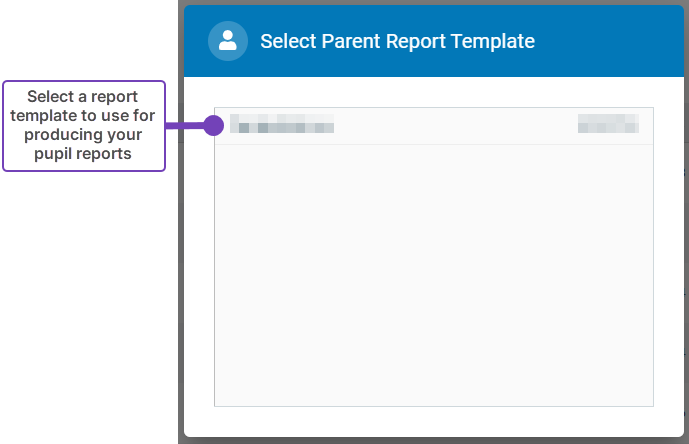Click white dialog margin below the template list
The image size is (689, 444).
(433, 421)
